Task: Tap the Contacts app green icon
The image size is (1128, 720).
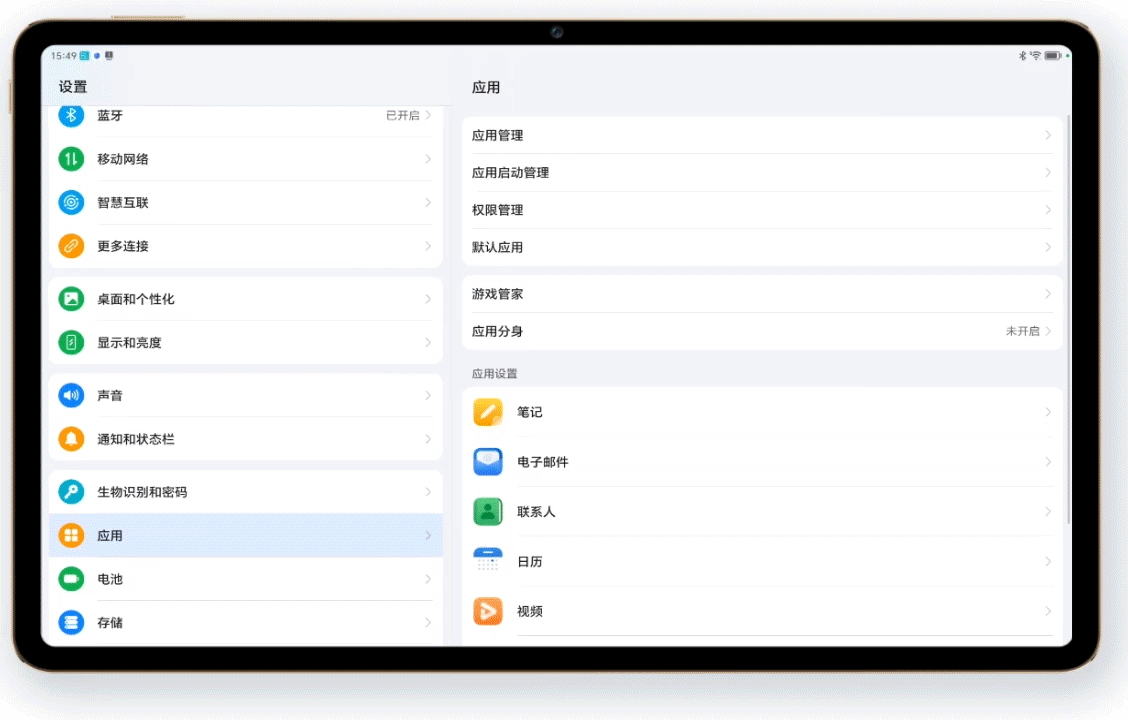Action: [488, 512]
